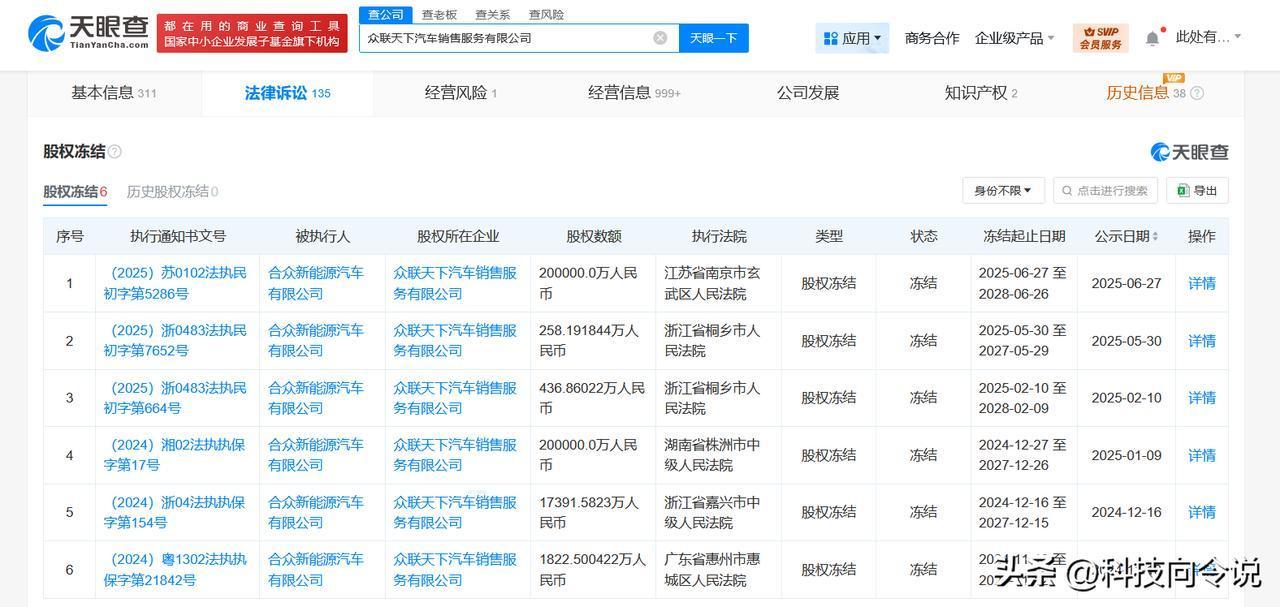This screenshot has width=1280, height=607.
Task: Click help icon next to 历史信息 tab
Action: pyautogui.click(x=1197, y=93)
